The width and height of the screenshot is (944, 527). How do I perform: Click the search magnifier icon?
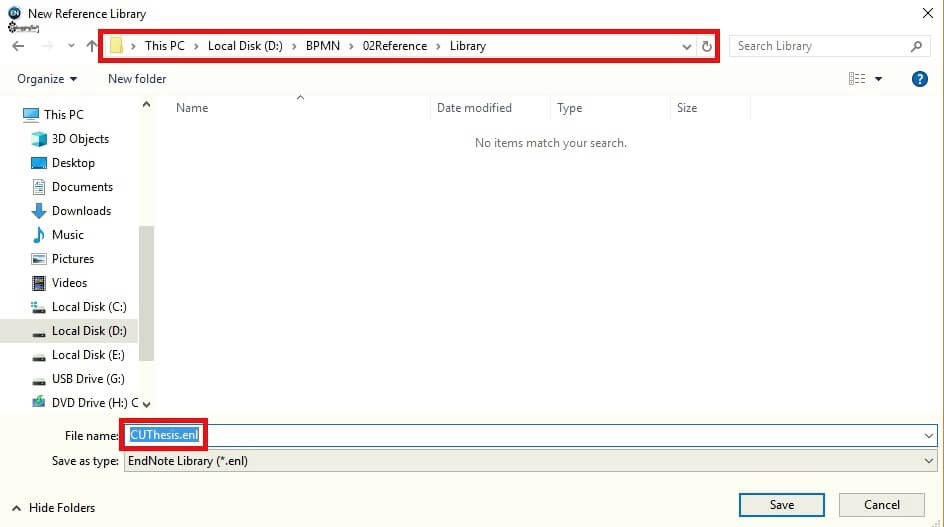[916, 46]
